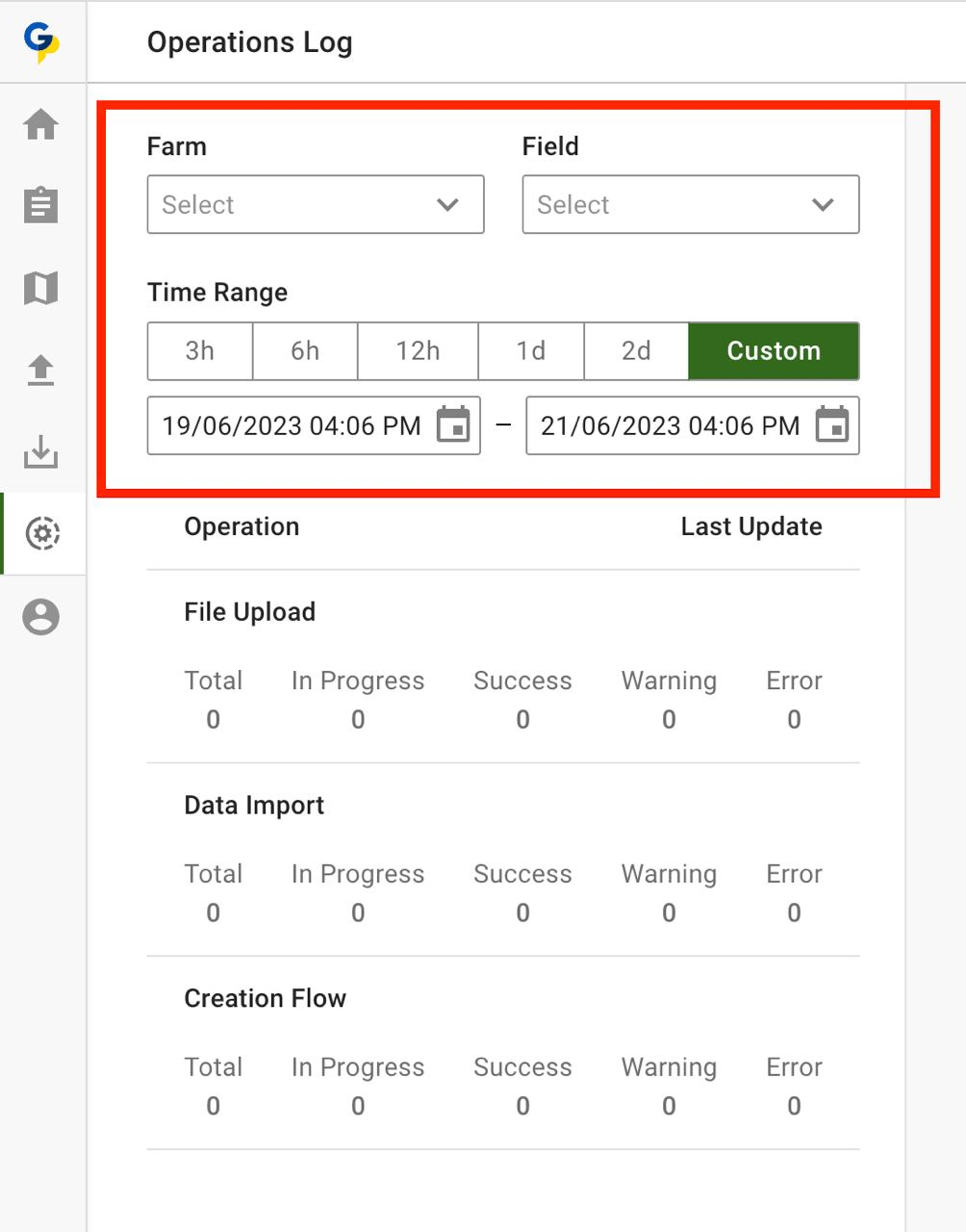Click the home icon in sidebar
The image size is (966, 1232).
(x=41, y=124)
